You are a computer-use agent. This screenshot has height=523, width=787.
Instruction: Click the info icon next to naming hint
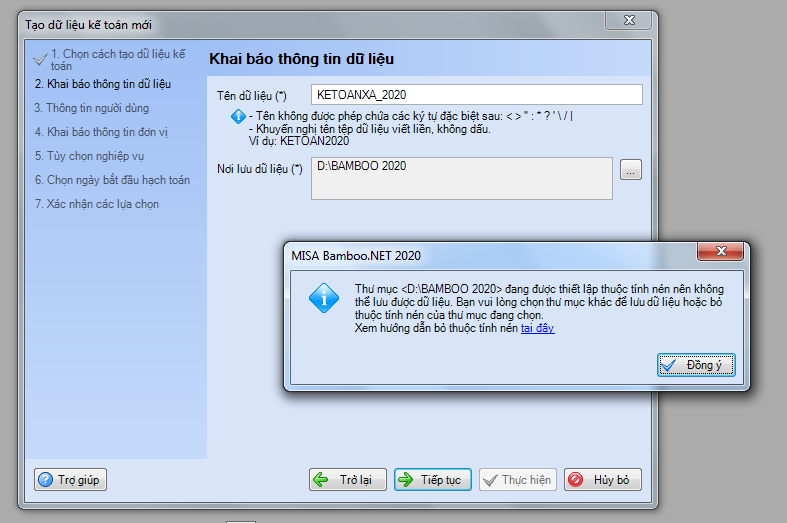tap(238, 116)
